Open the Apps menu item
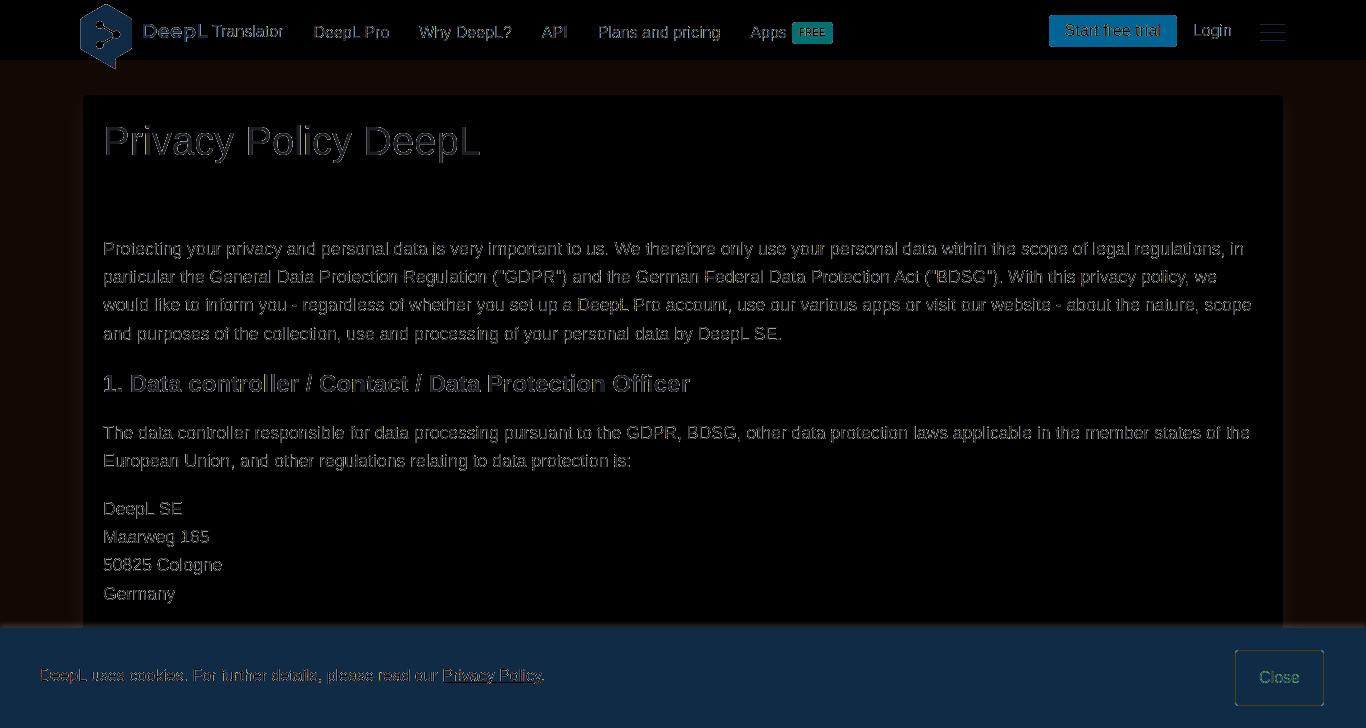This screenshot has height=728, width=1366. tap(768, 32)
